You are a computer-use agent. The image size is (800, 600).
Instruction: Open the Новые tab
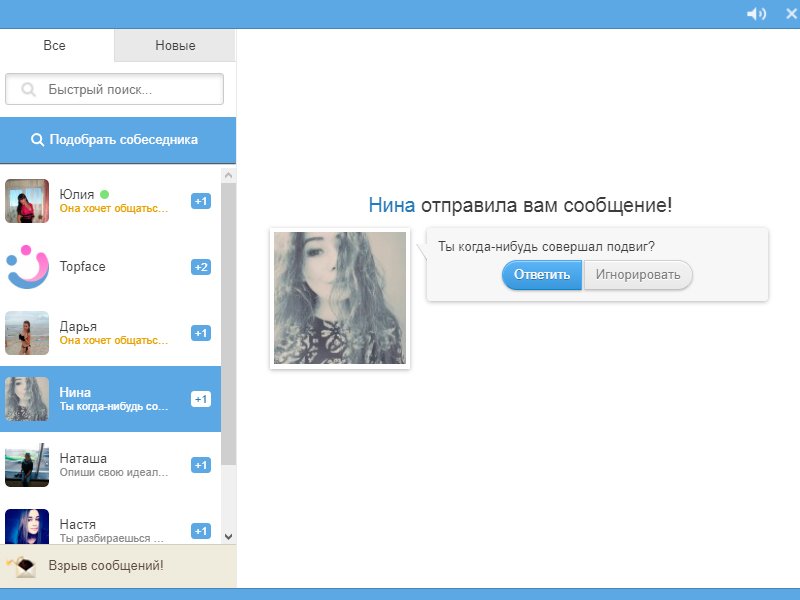[175, 45]
